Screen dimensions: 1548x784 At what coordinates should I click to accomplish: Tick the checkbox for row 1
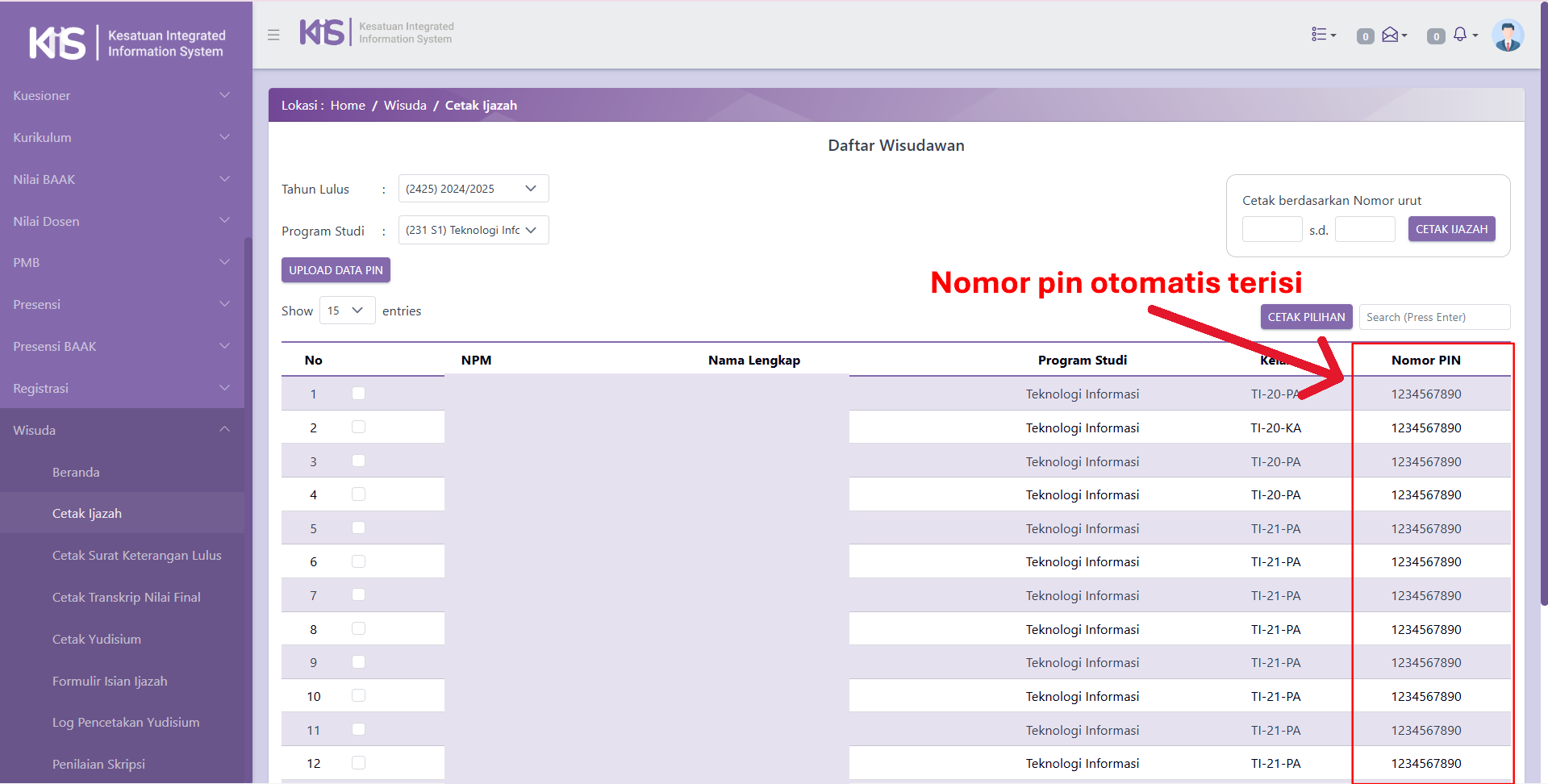pos(359,394)
